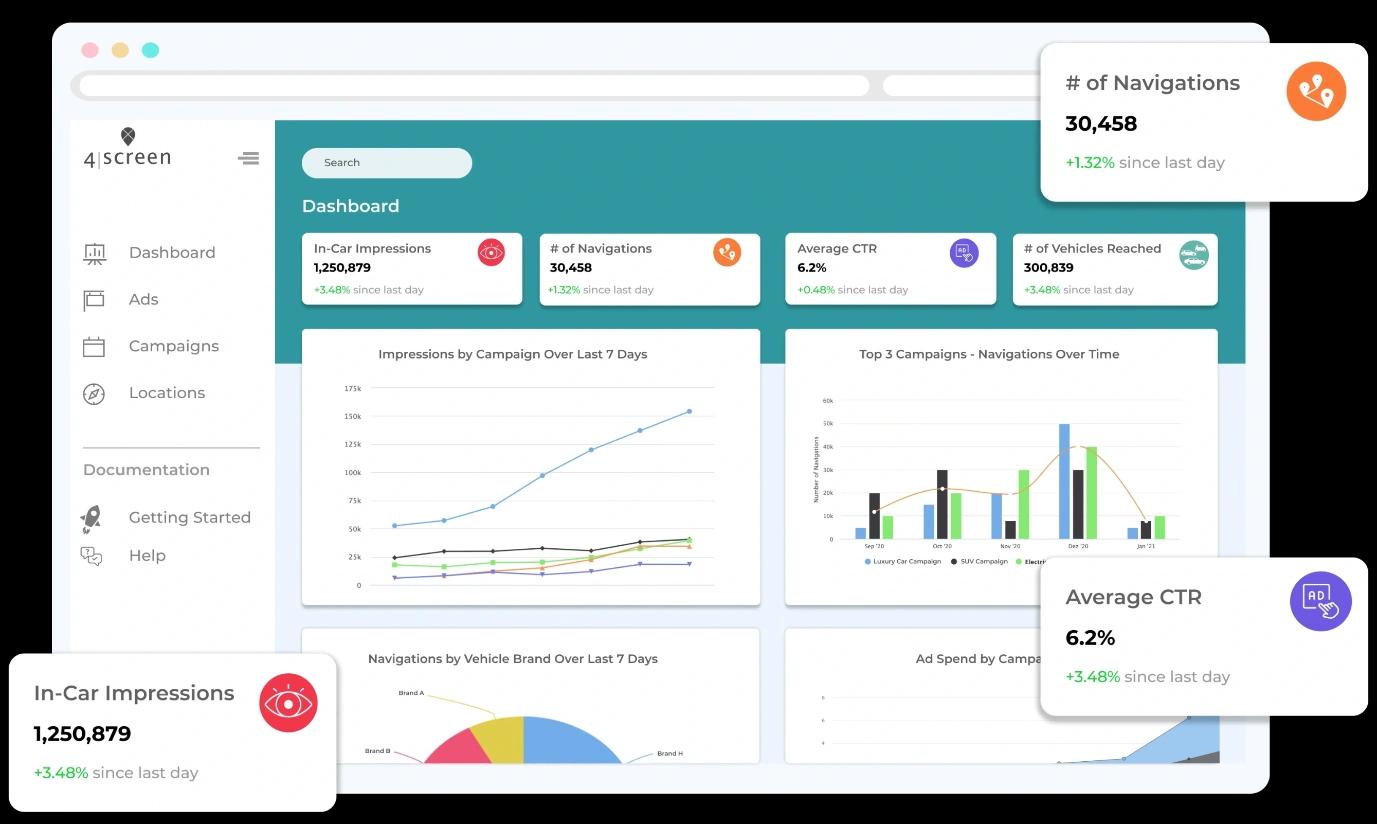
Task: Click large purple AD click icon in popup card
Action: coord(1321,600)
